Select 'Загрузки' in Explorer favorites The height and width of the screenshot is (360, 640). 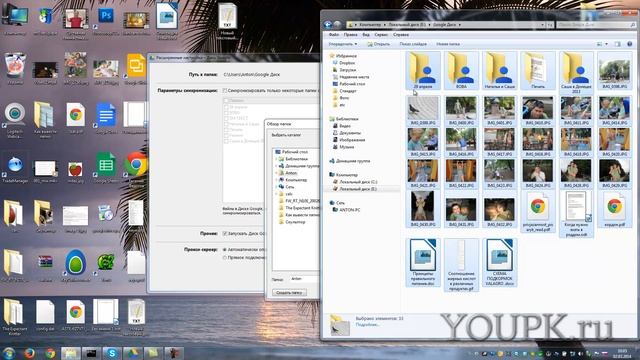[344, 70]
